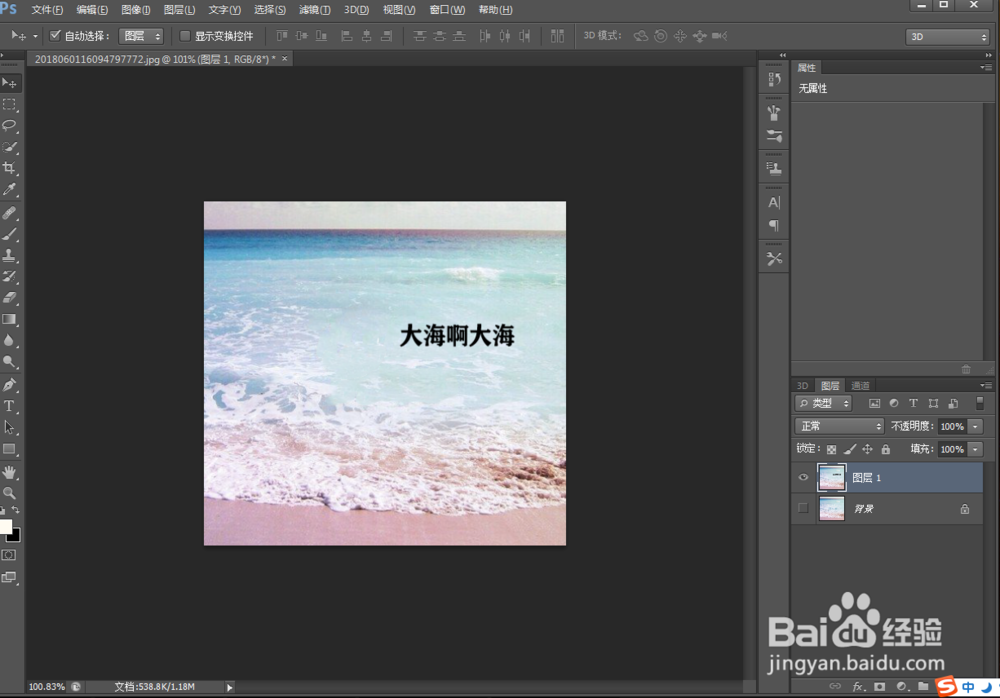This screenshot has height=698, width=1000.
Task: Open the 图像(I) menu
Action: [x=136, y=10]
